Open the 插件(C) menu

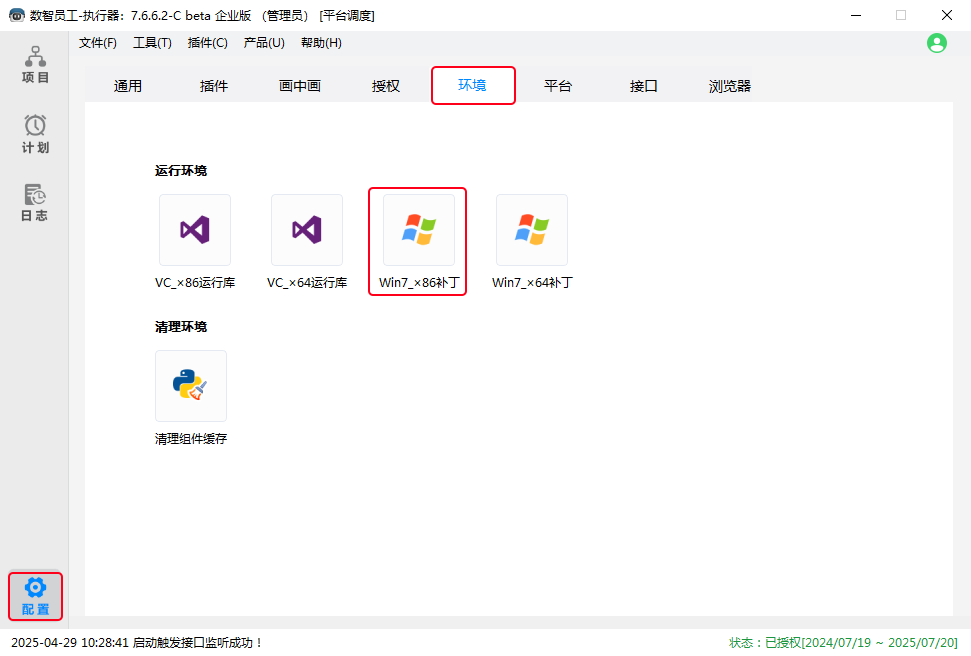tap(208, 43)
